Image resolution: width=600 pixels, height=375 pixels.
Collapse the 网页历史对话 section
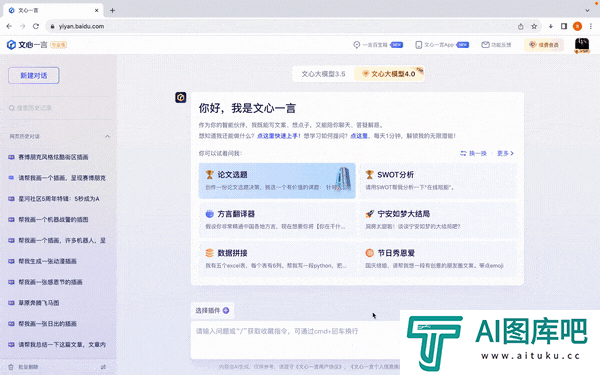coord(108,136)
